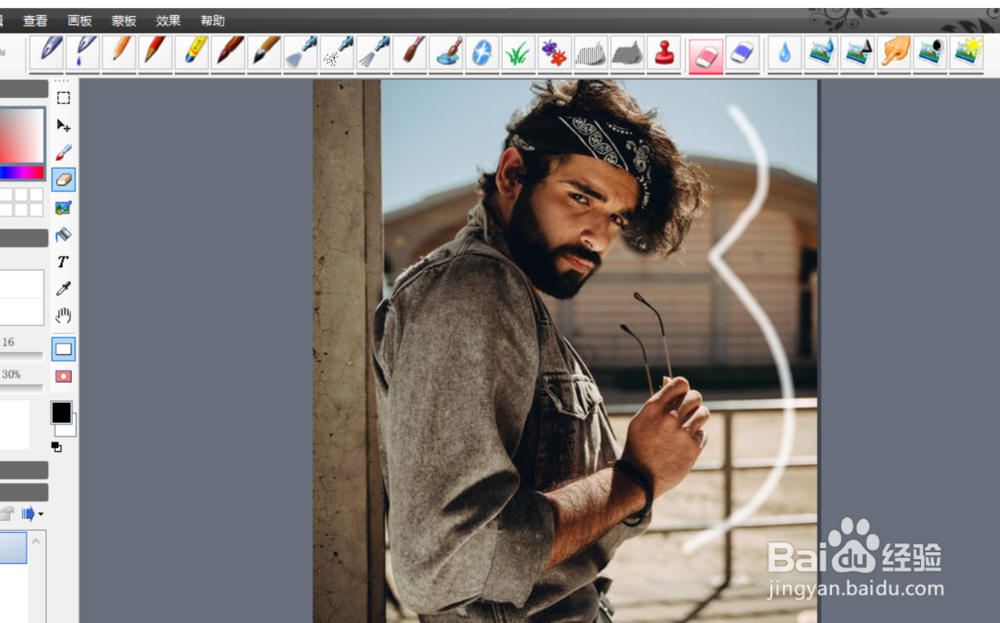The height and width of the screenshot is (623, 1000).
Task: Open the black foreground color swatch
Action: tap(61, 413)
